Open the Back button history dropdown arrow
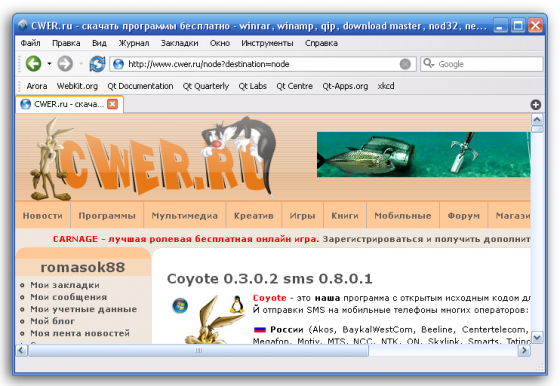This screenshot has height=386, width=560. pyautogui.click(x=49, y=64)
